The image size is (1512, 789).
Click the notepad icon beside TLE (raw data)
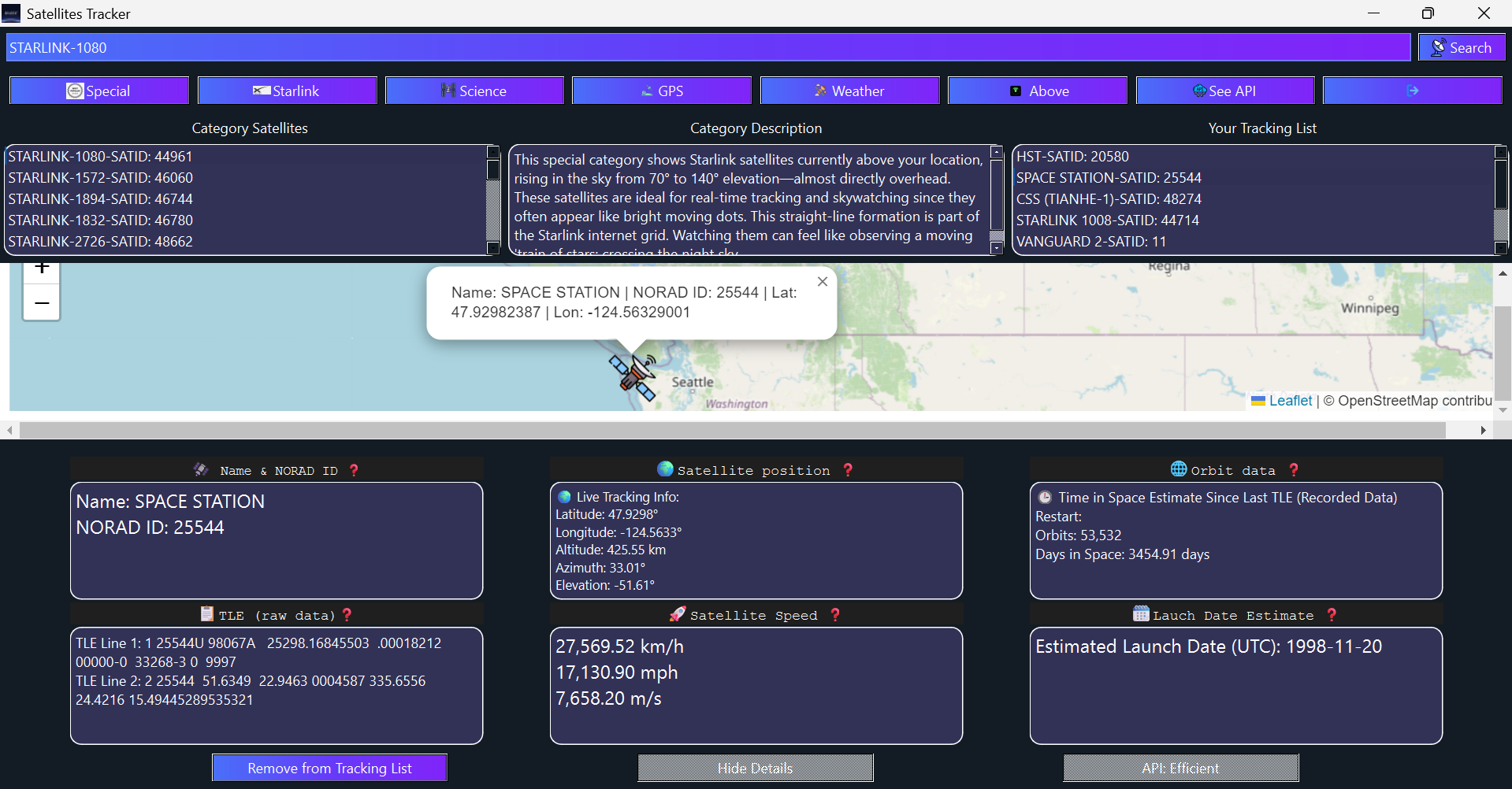coord(207,613)
